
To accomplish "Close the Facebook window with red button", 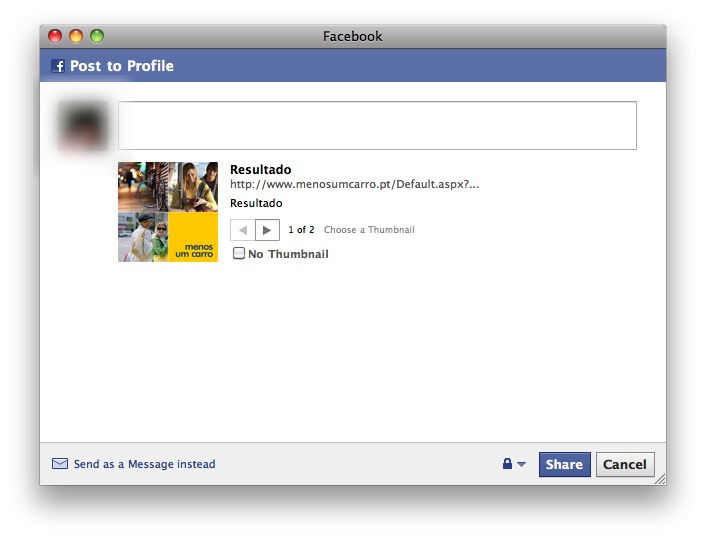I will click(x=55, y=36).
